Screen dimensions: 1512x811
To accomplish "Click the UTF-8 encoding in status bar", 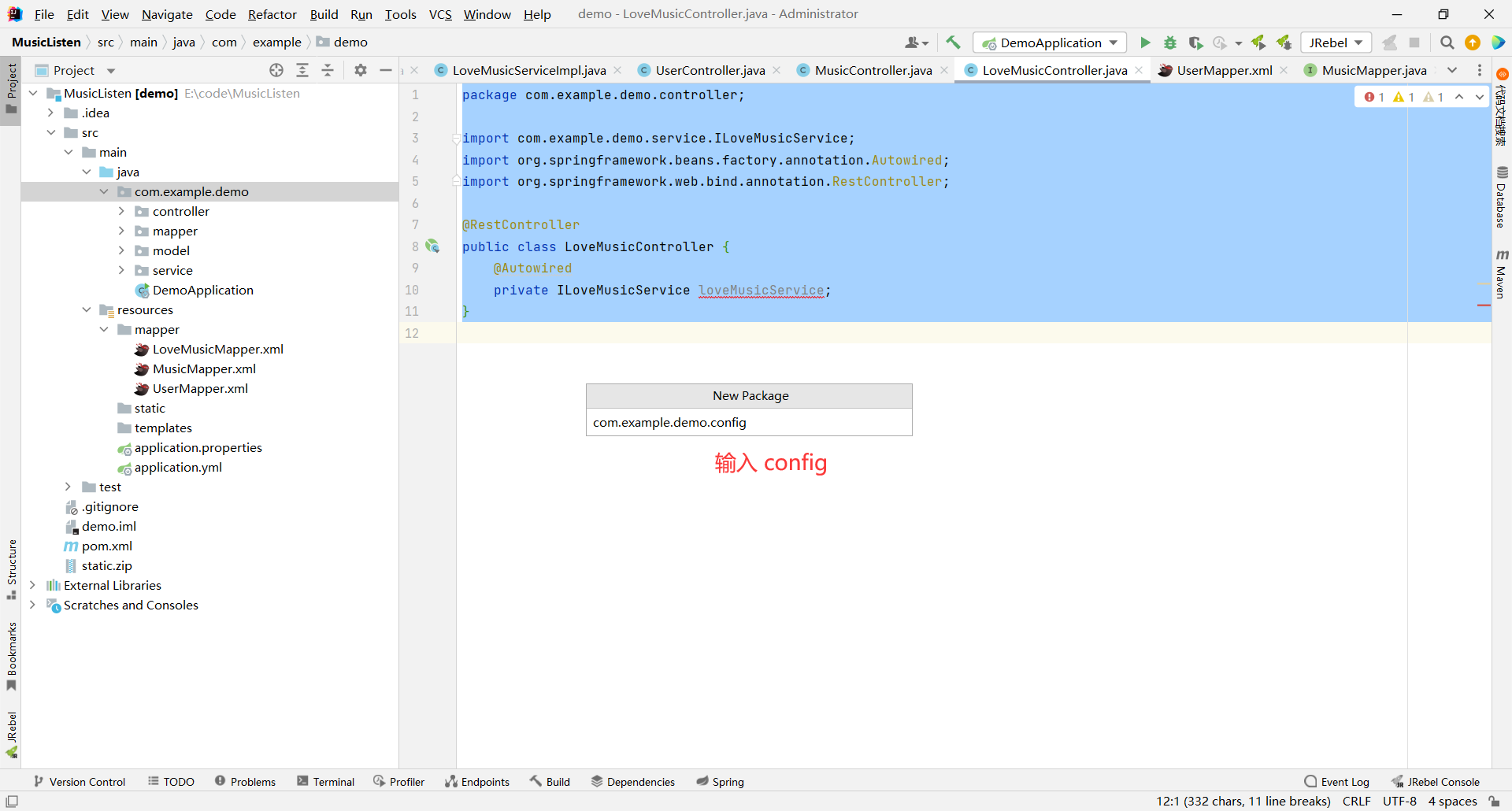I will [x=1399, y=802].
